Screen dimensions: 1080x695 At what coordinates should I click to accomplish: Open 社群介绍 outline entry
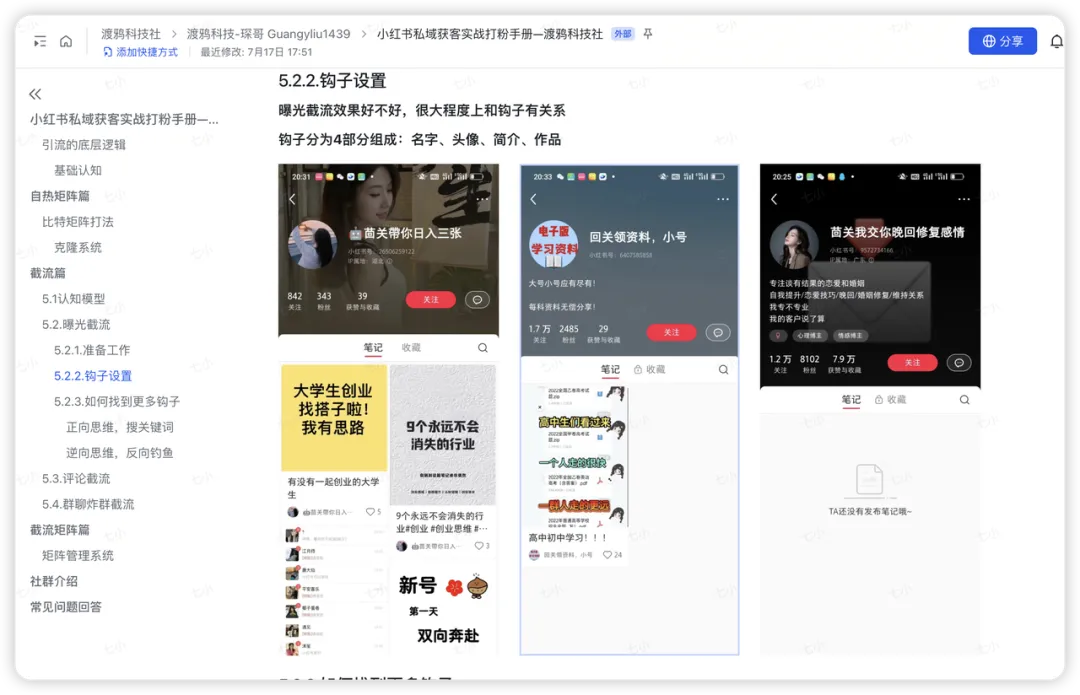pyautogui.click(x=54, y=581)
